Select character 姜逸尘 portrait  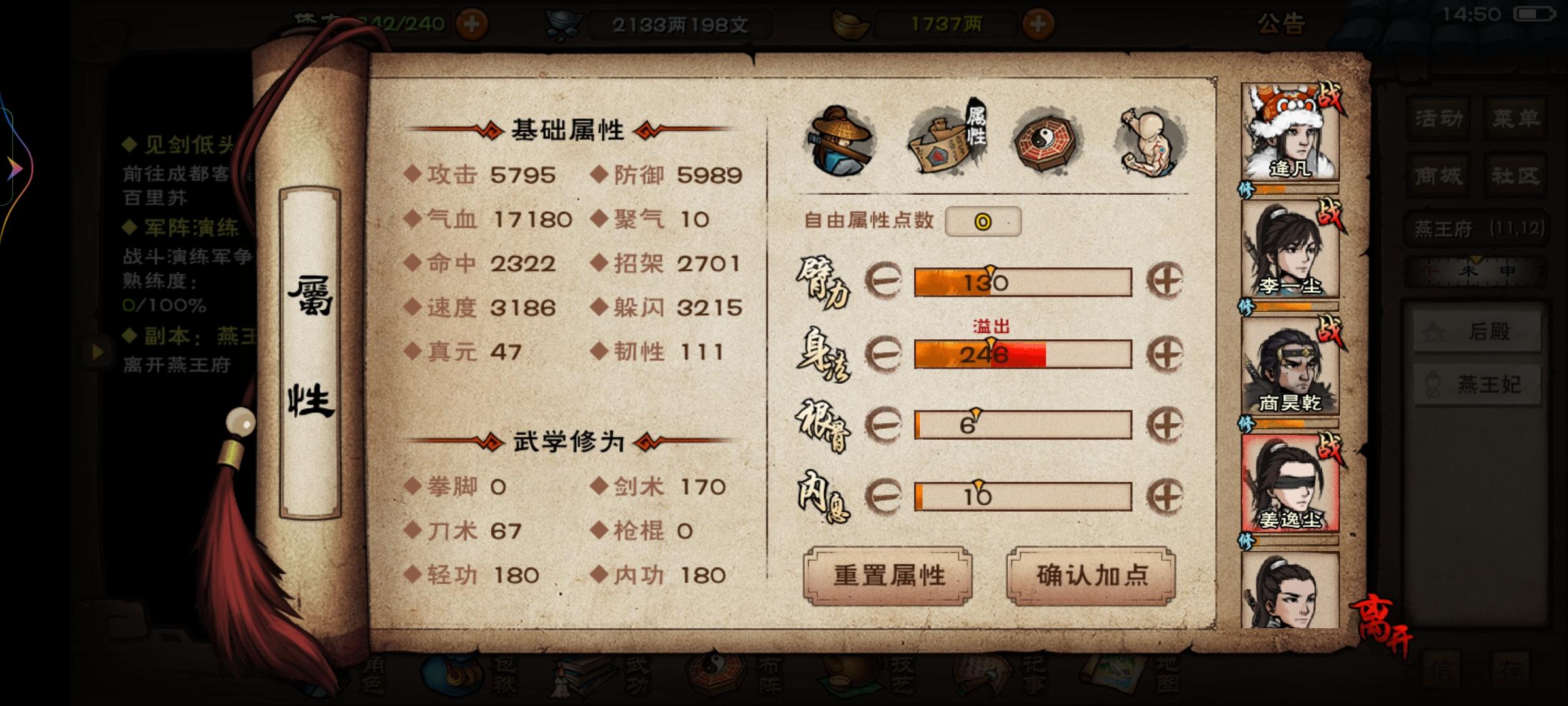coord(1290,484)
